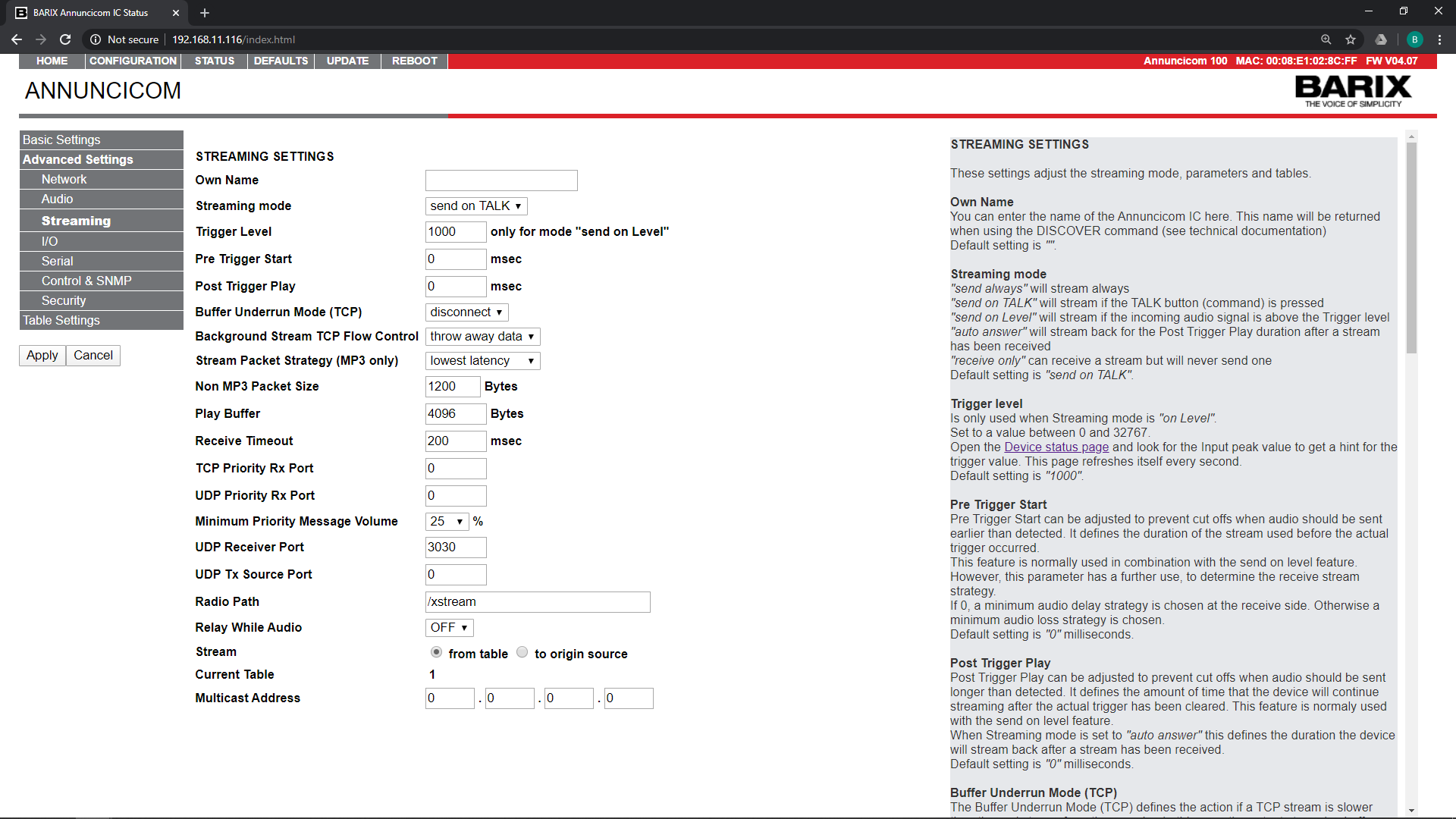Expand the Buffer Underrun Mode dropdown

point(466,312)
